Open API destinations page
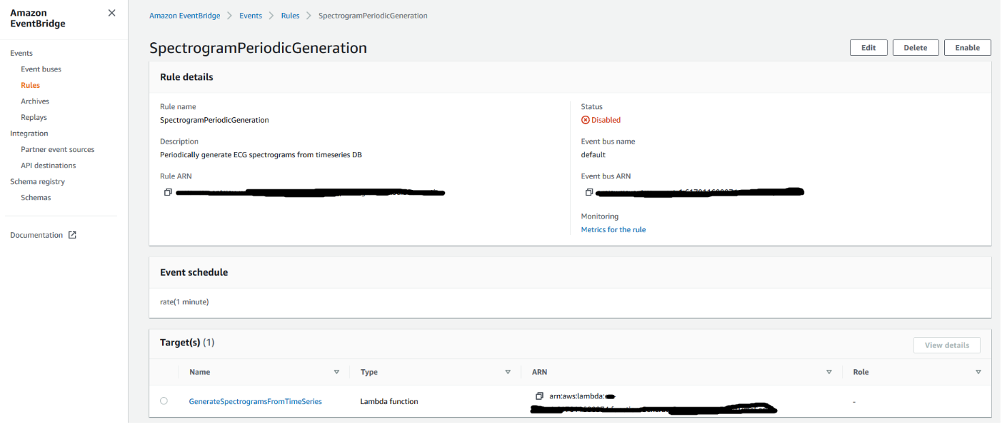 pos(48,166)
